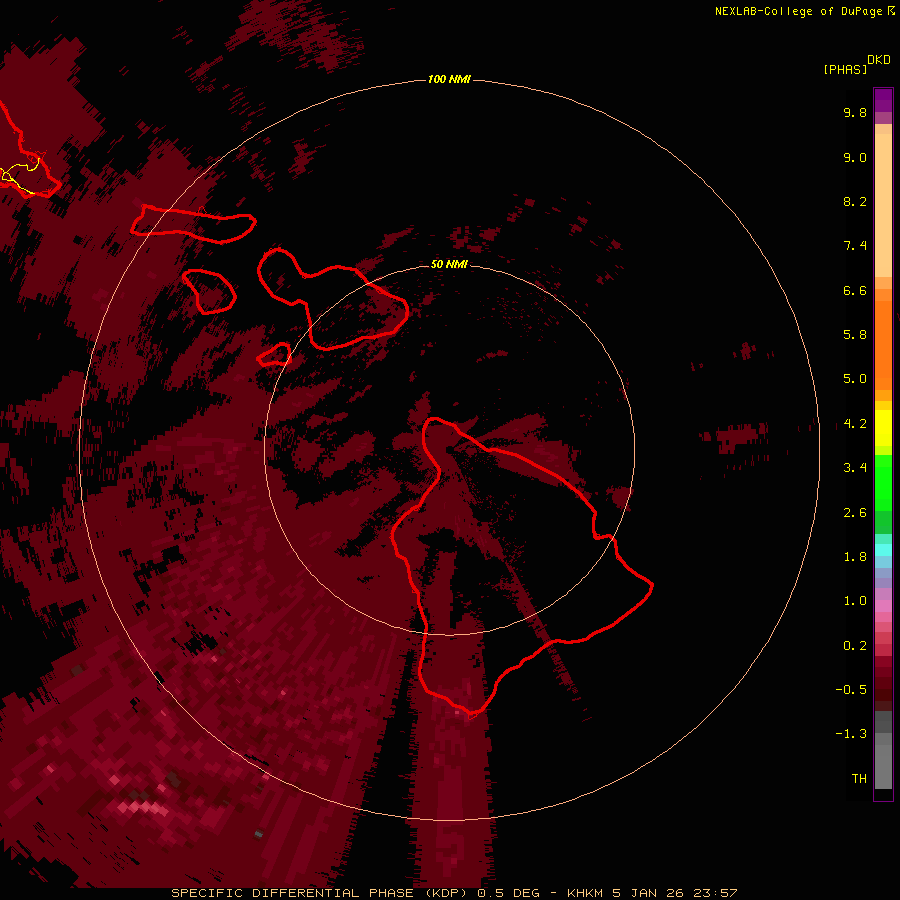Click the -1.3 scale value
The width and height of the screenshot is (900, 900).
click(851, 734)
